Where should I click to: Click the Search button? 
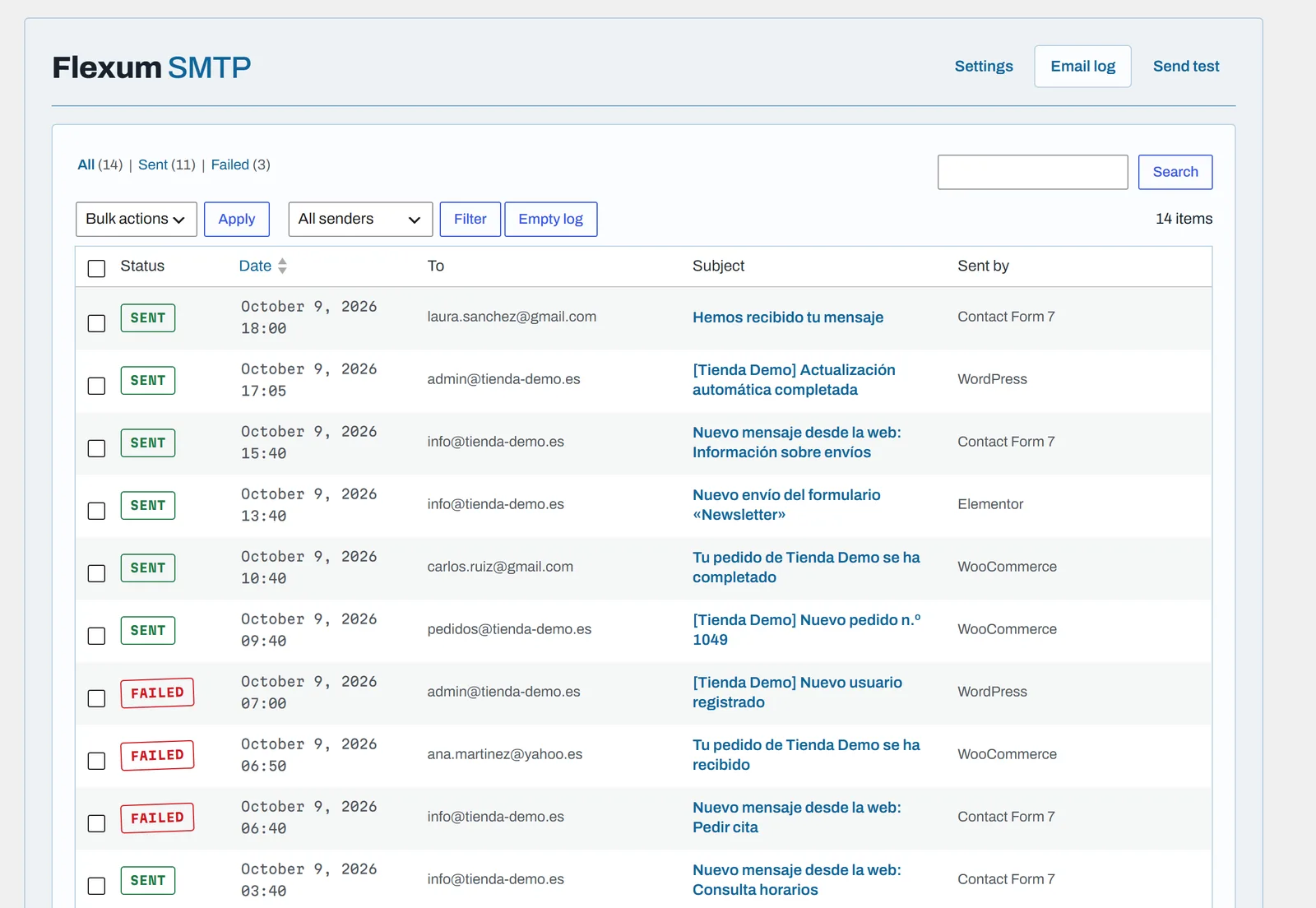(x=1175, y=172)
